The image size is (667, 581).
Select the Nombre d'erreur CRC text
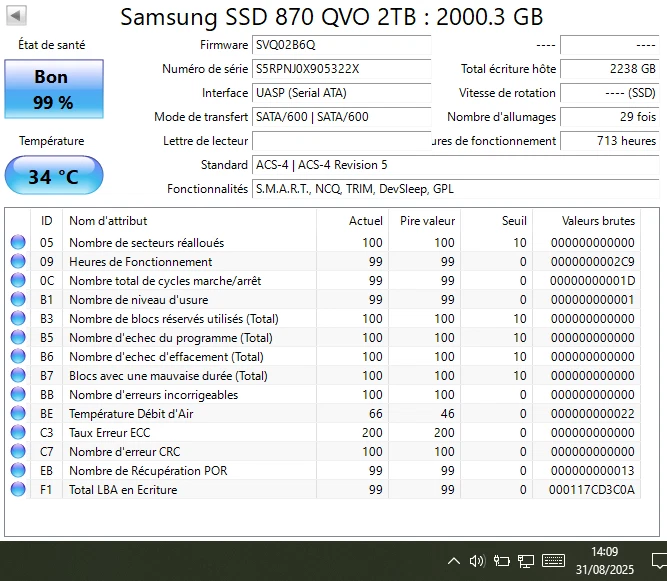pos(125,452)
